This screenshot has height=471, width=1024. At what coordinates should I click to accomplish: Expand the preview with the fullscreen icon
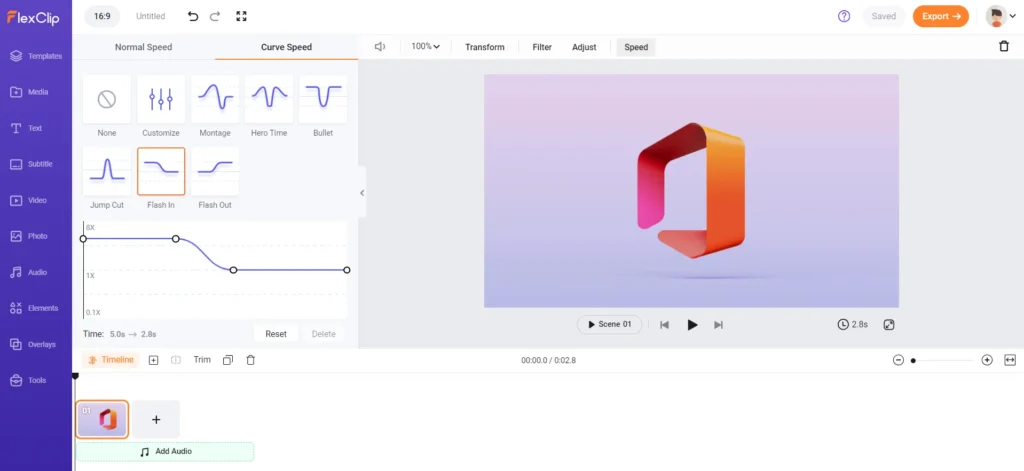pyautogui.click(x=889, y=325)
